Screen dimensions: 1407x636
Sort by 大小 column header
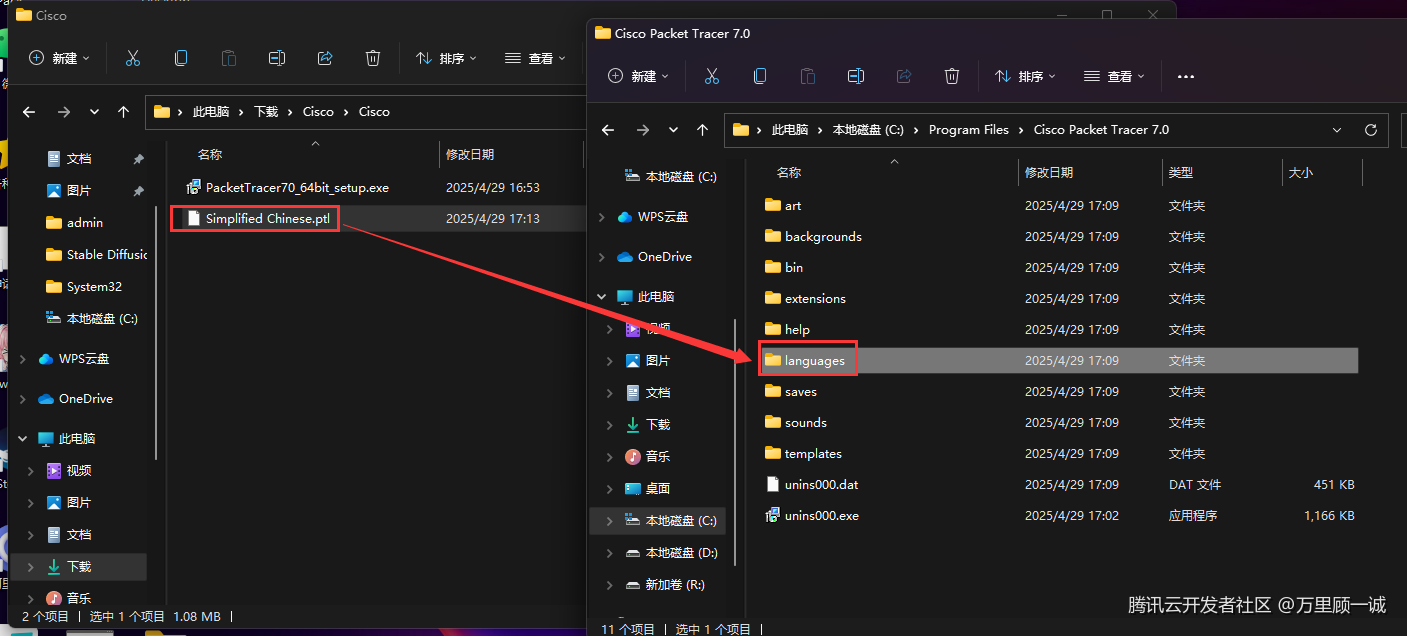pos(1300,173)
